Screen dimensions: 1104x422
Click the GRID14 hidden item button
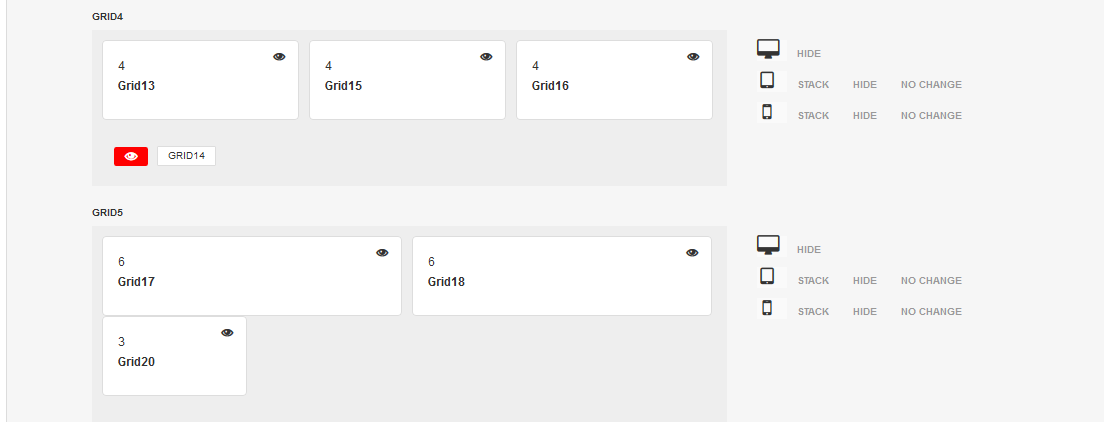pyautogui.click(x=187, y=156)
